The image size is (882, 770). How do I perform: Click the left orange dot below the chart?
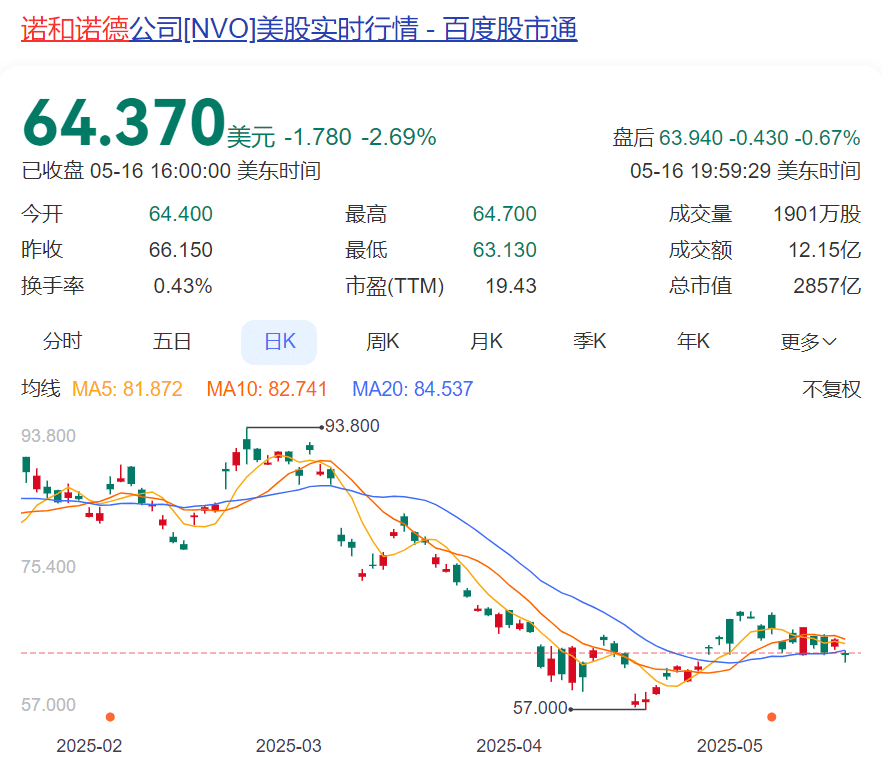point(112,717)
